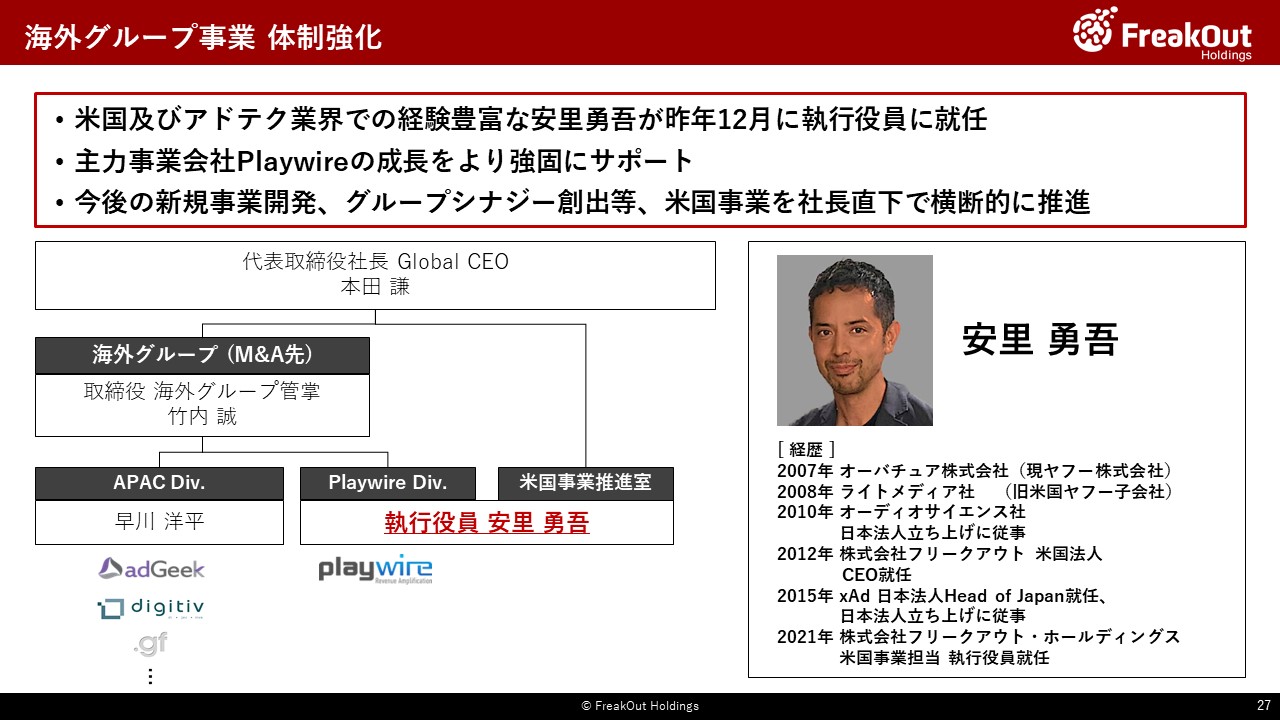Screen dimensions: 1280x720
Task: Click the bullet mentioning Playwireの成長
Action: coord(374,161)
